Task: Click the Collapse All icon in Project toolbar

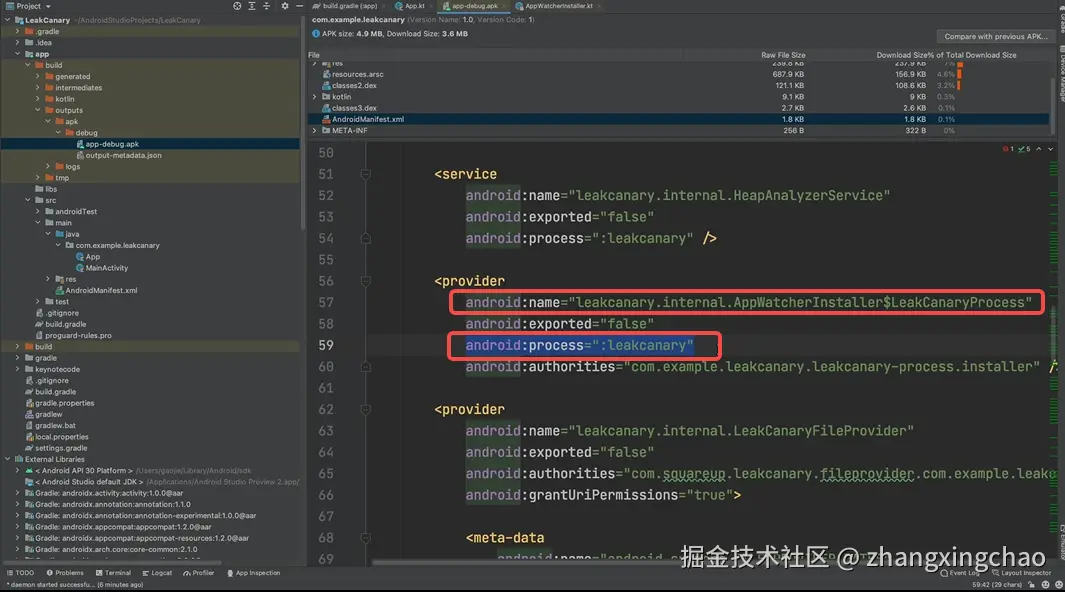Action: coord(266,6)
